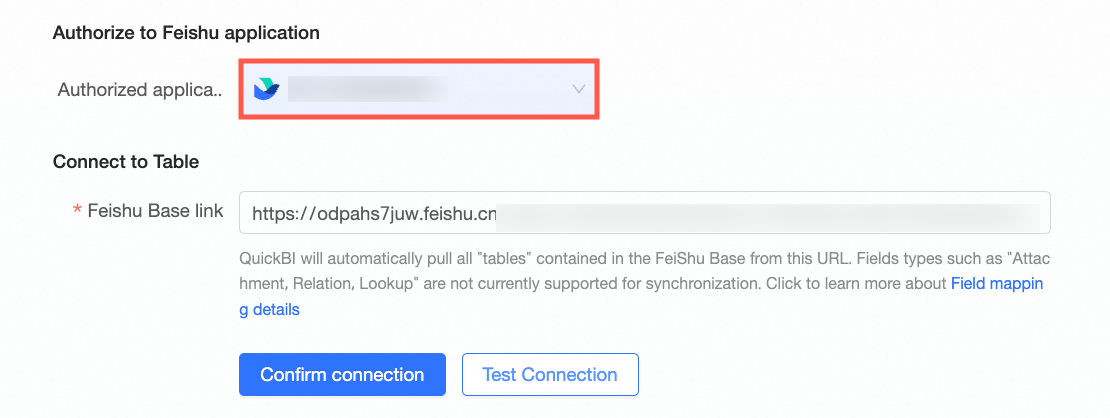Select the blurred application name in dropdown
The height and width of the screenshot is (418, 1110).
(368, 89)
